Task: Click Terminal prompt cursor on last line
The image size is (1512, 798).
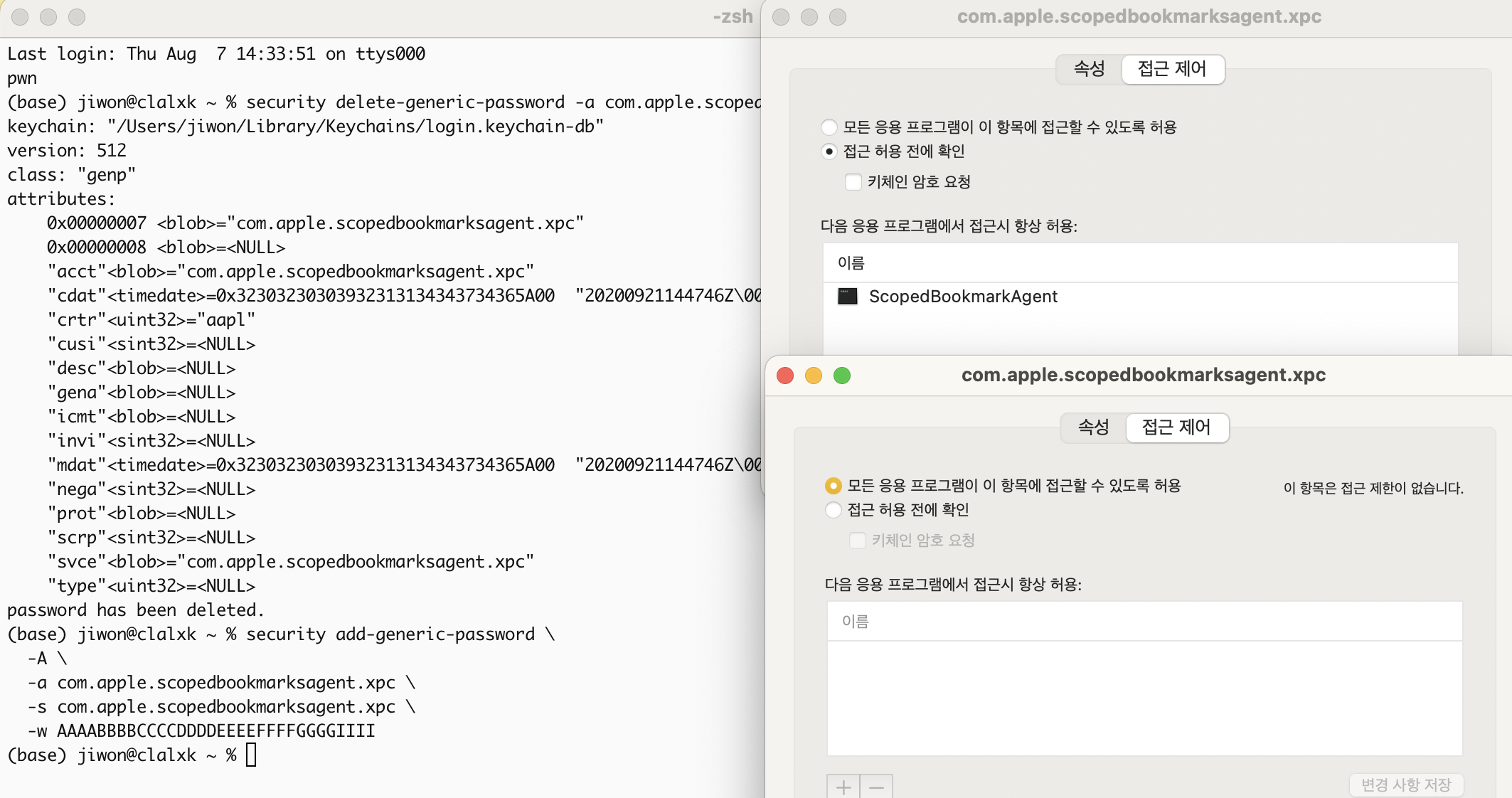Action: pyautogui.click(x=251, y=755)
